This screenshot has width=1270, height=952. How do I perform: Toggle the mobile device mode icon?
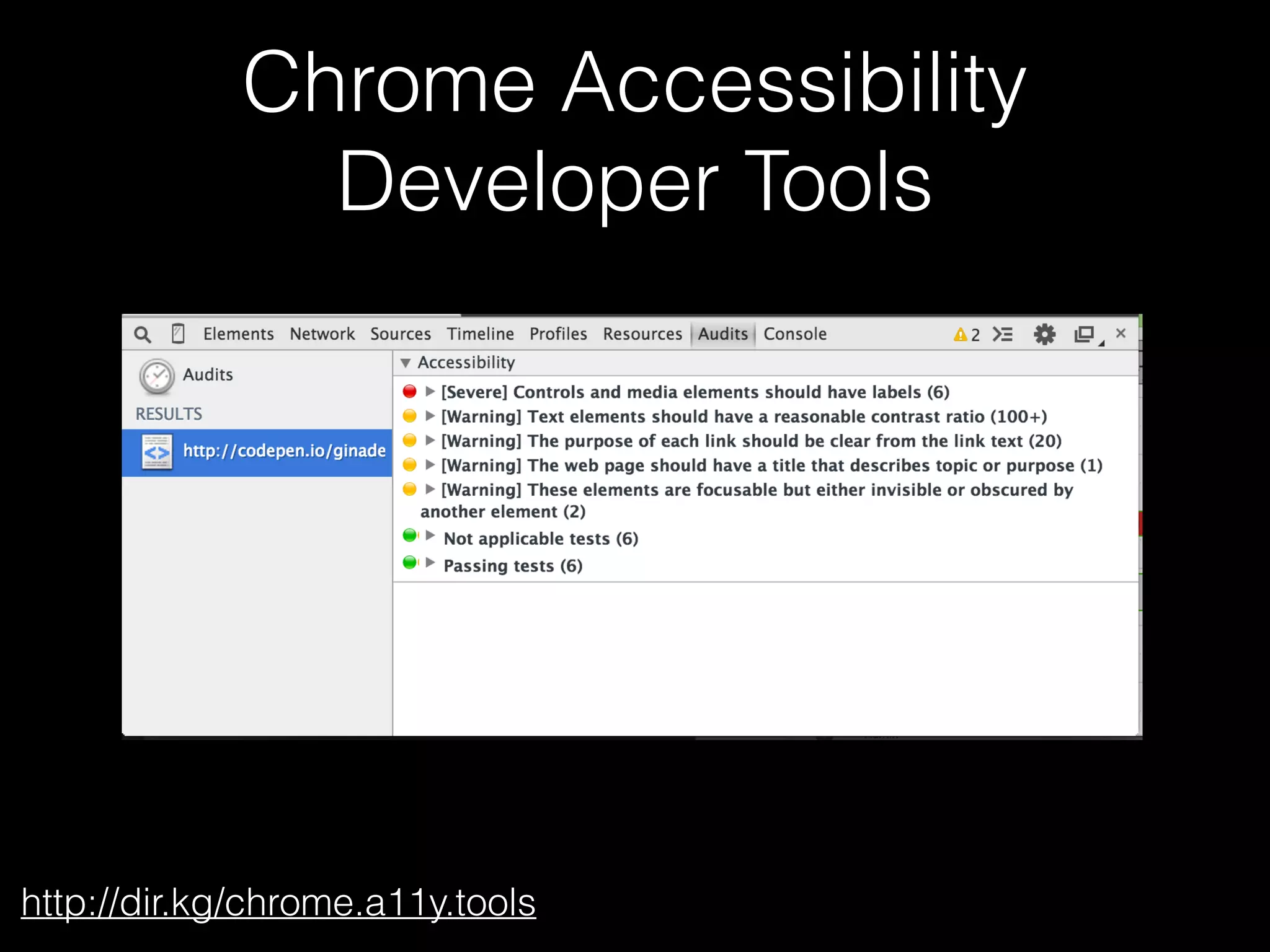(x=178, y=334)
